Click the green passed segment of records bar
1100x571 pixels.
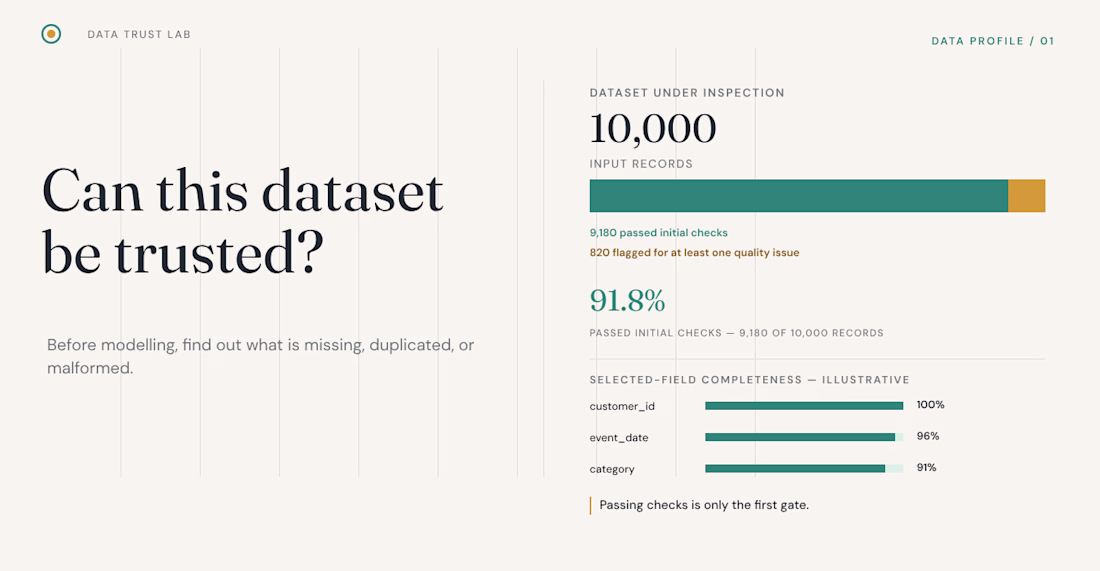[798, 196]
